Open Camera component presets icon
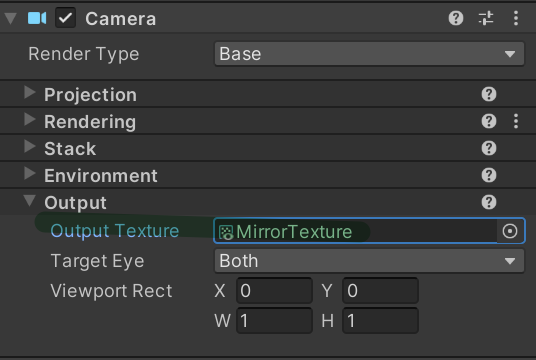The width and height of the screenshot is (536, 360). point(486,18)
